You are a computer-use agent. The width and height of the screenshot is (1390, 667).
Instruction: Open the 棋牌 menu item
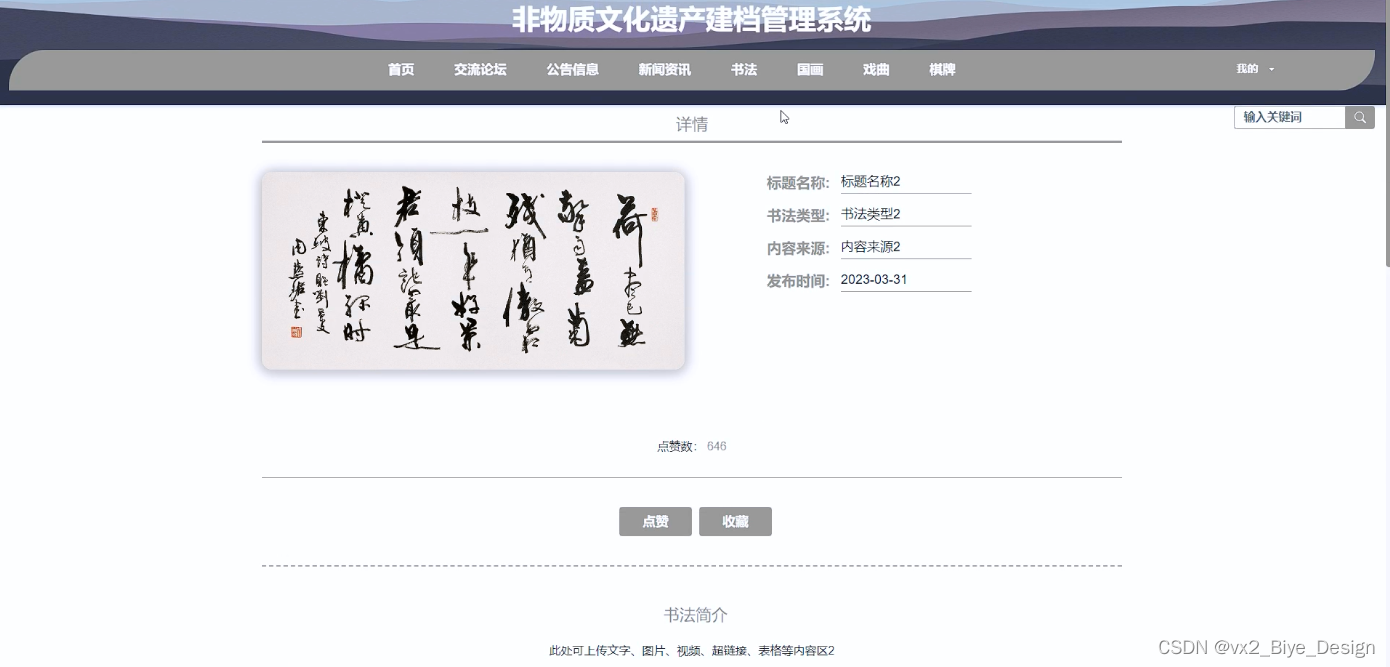coord(942,70)
